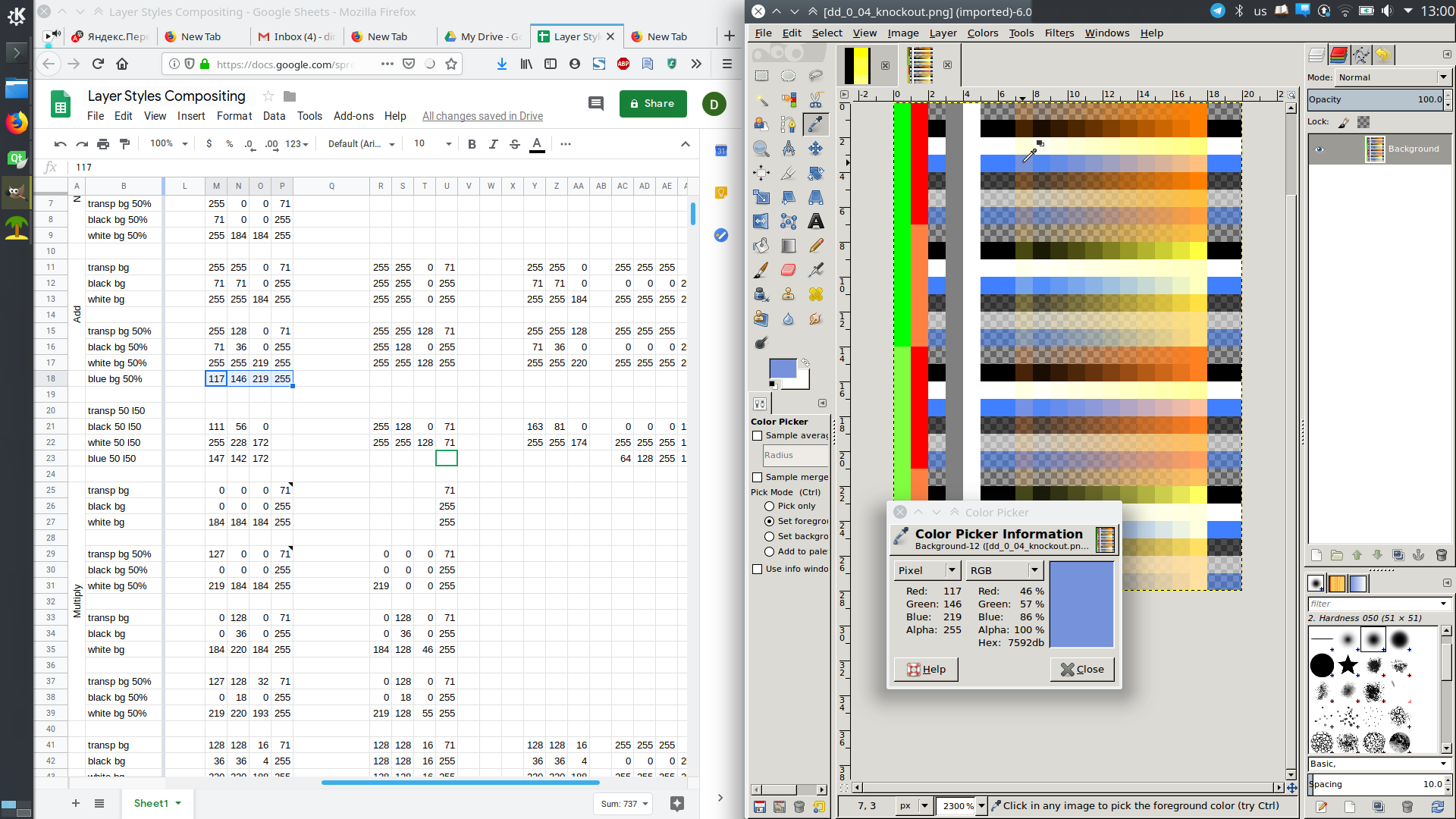The height and width of the screenshot is (819, 1456).
Task: Click the print icon in Sheets toolbar
Action: [x=103, y=144]
